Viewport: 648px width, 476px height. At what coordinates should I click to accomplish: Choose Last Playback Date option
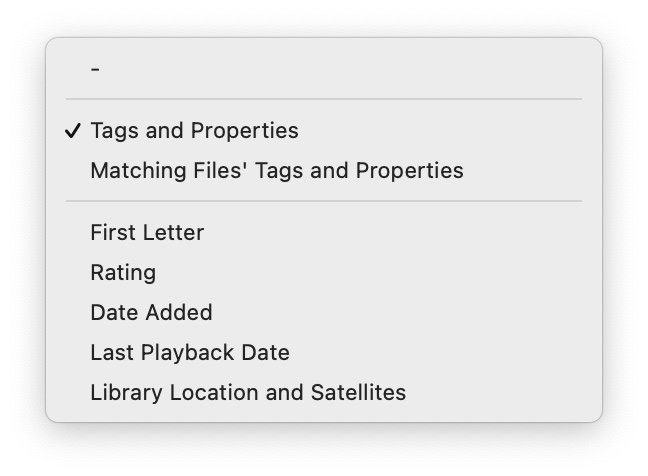(x=189, y=353)
